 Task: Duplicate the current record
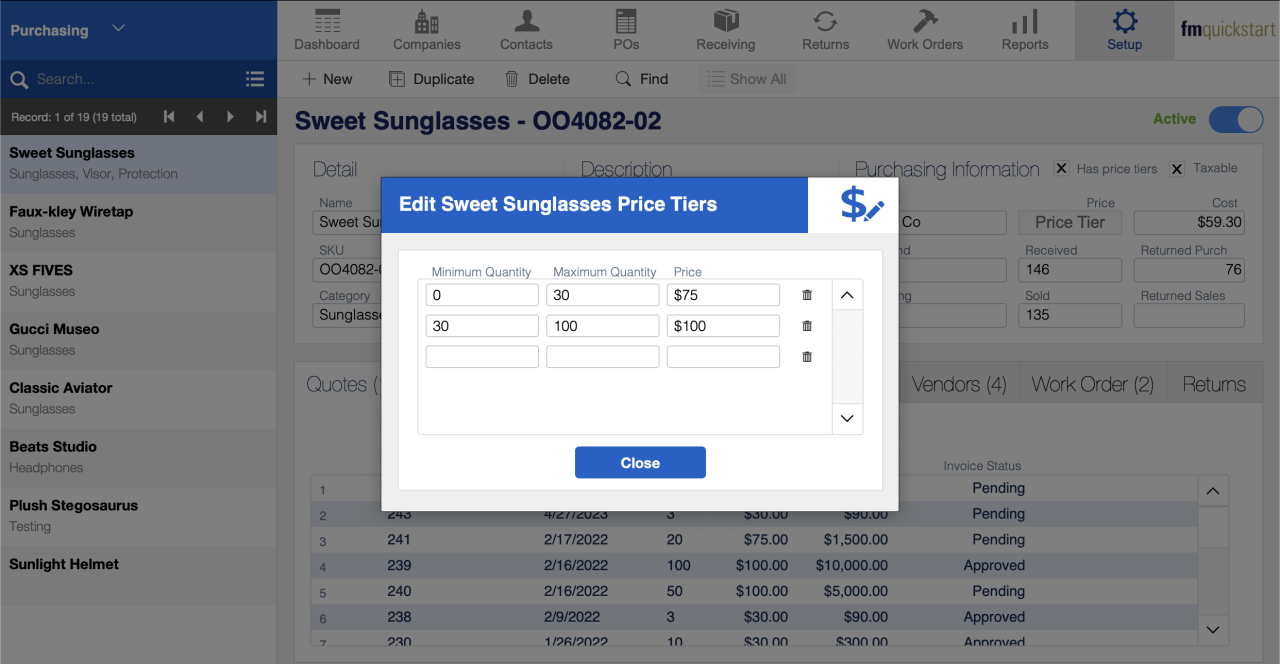[x=431, y=79]
